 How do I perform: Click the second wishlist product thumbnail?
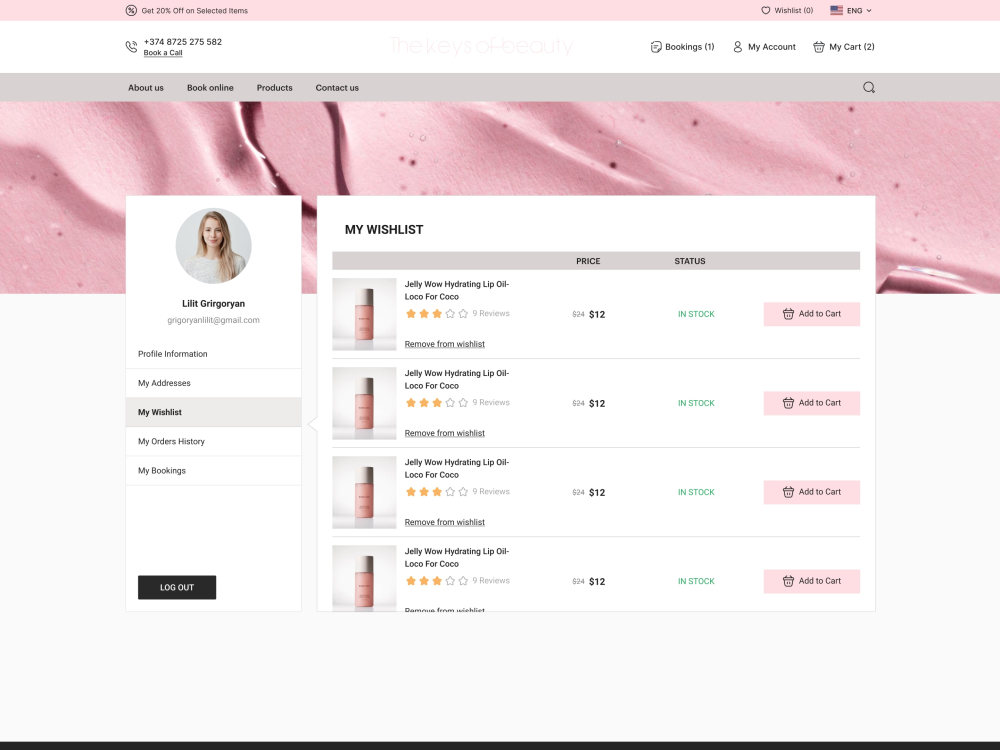pyautogui.click(x=364, y=403)
